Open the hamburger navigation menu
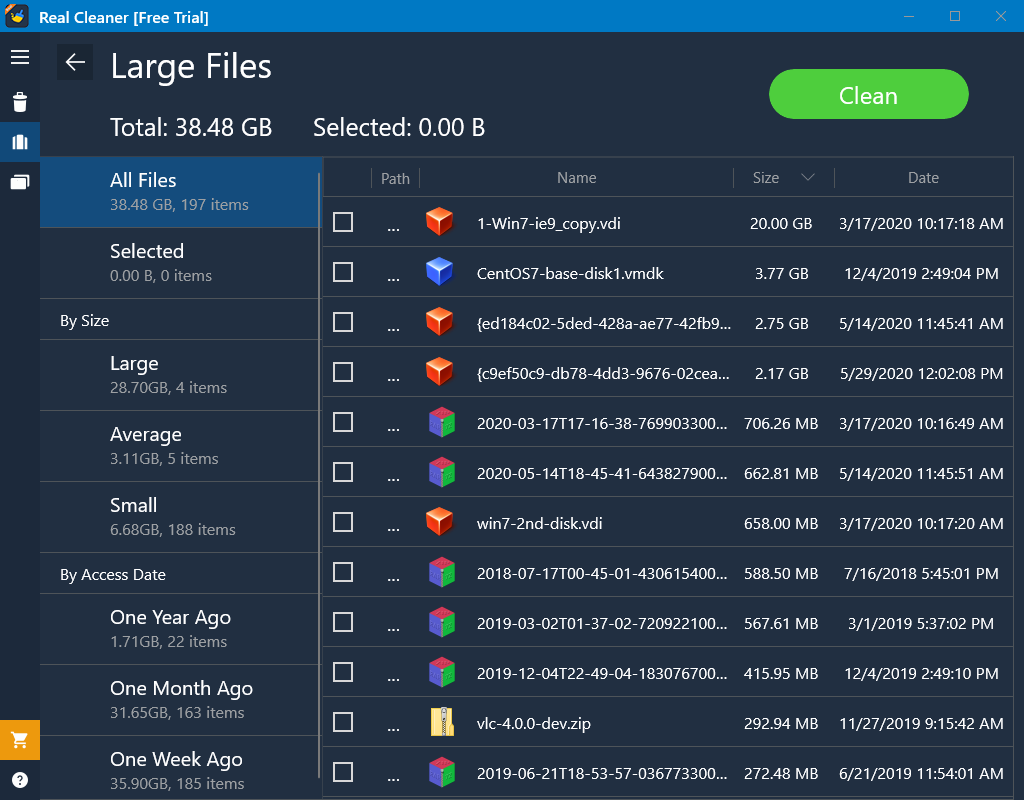The image size is (1024, 800). [20, 57]
